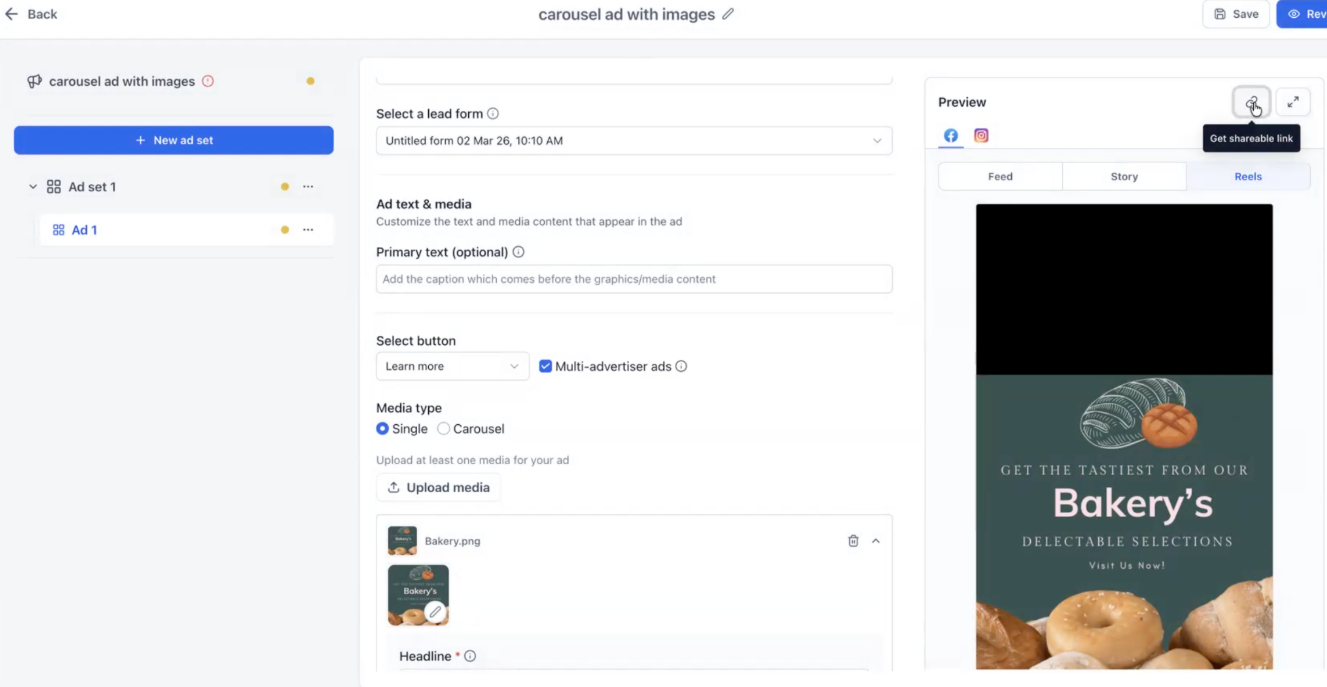The height and width of the screenshot is (687, 1327).
Task: Click the Upload media button
Action: click(x=438, y=488)
